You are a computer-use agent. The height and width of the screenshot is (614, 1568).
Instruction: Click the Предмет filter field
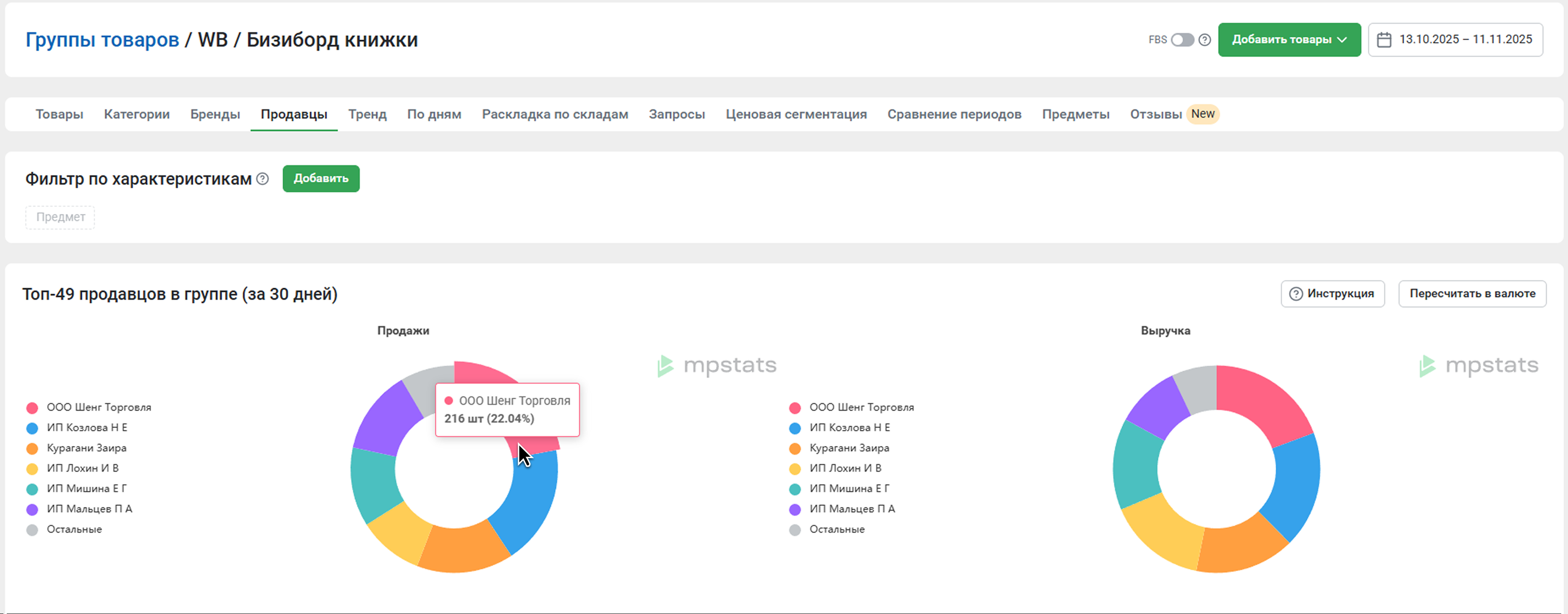pyautogui.click(x=60, y=218)
